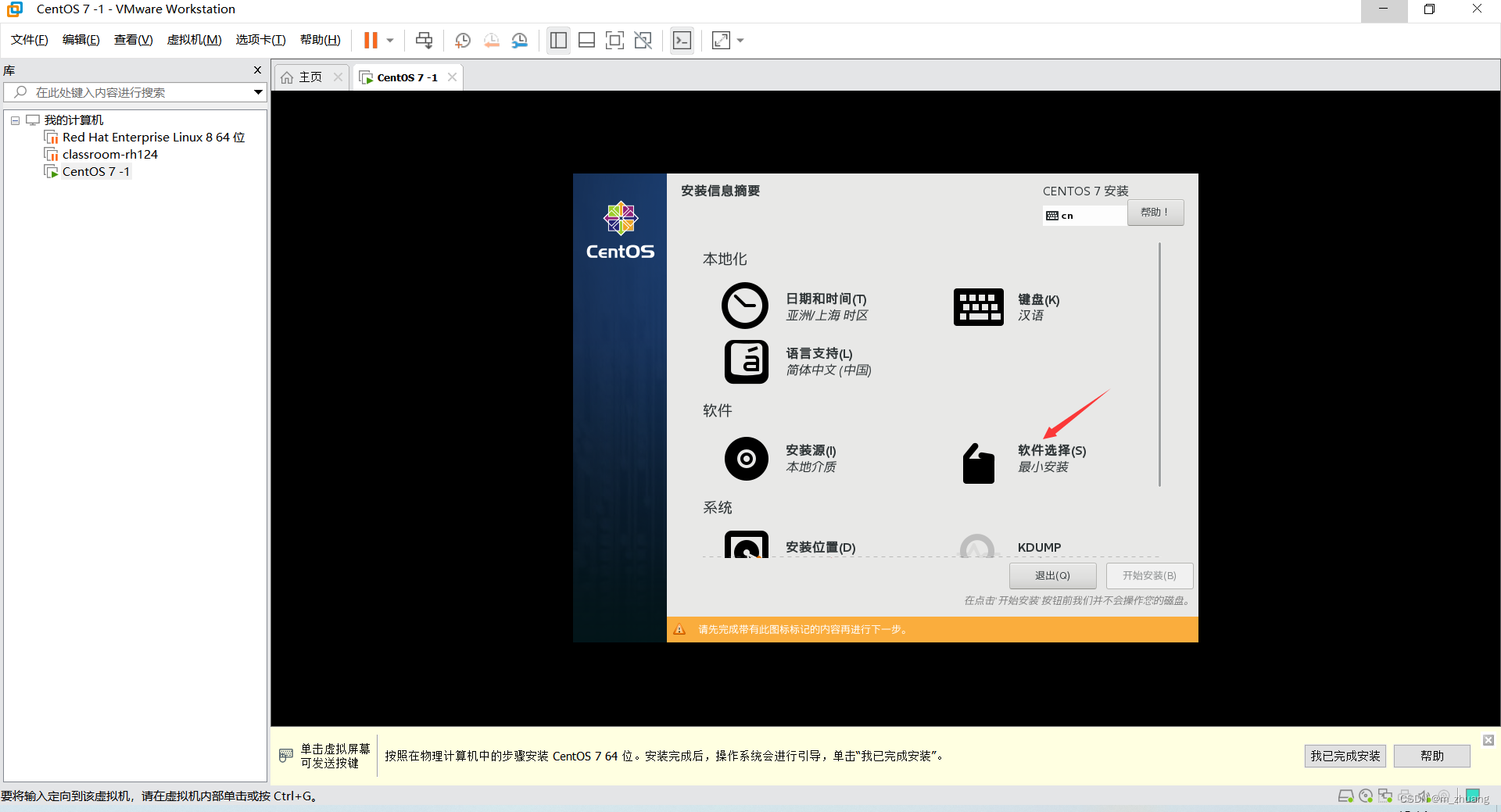Click the hard disk status icon
1501x812 pixels.
pyautogui.click(x=1345, y=796)
